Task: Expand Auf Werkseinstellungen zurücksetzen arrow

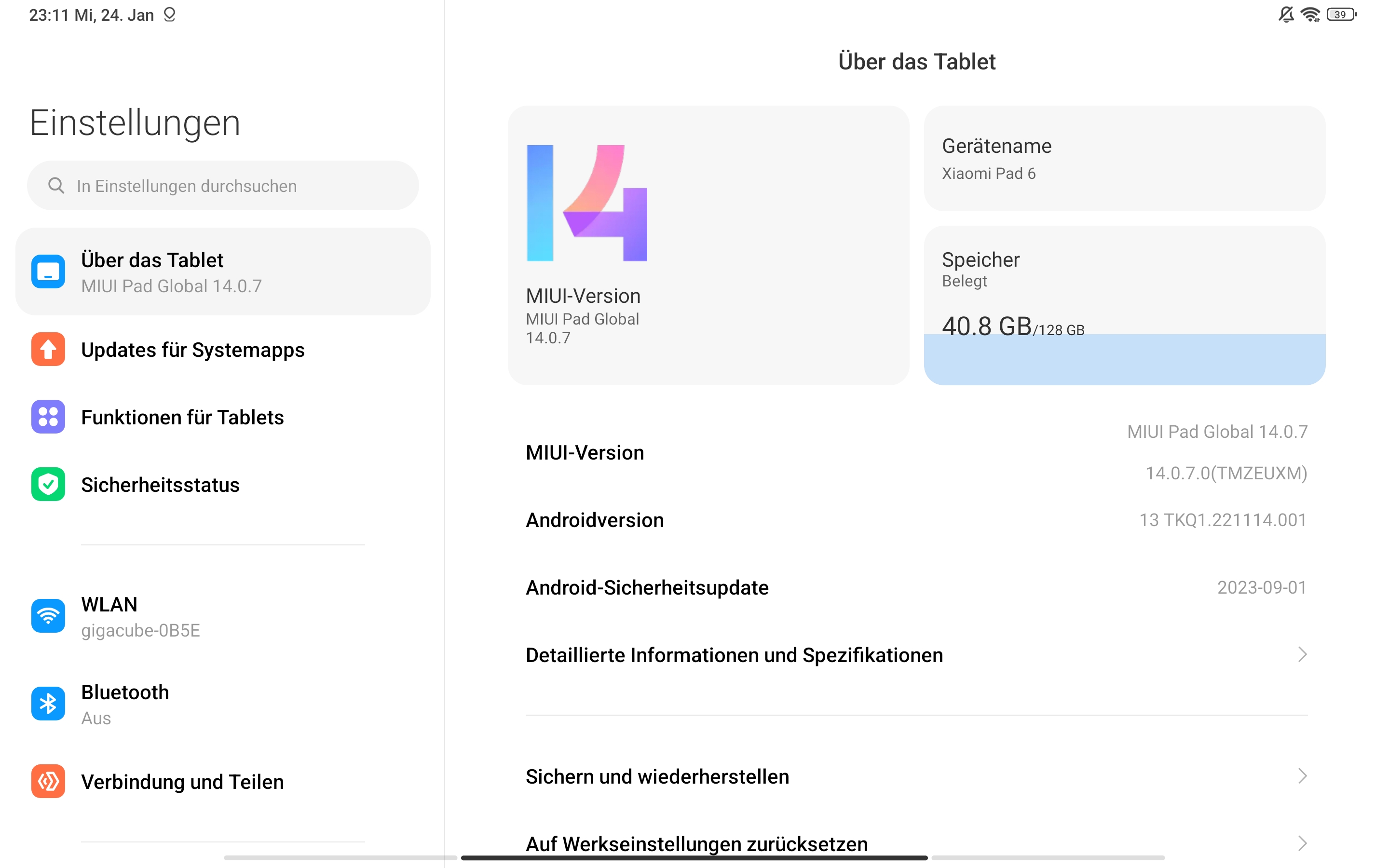Action: tap(1302, 843)
